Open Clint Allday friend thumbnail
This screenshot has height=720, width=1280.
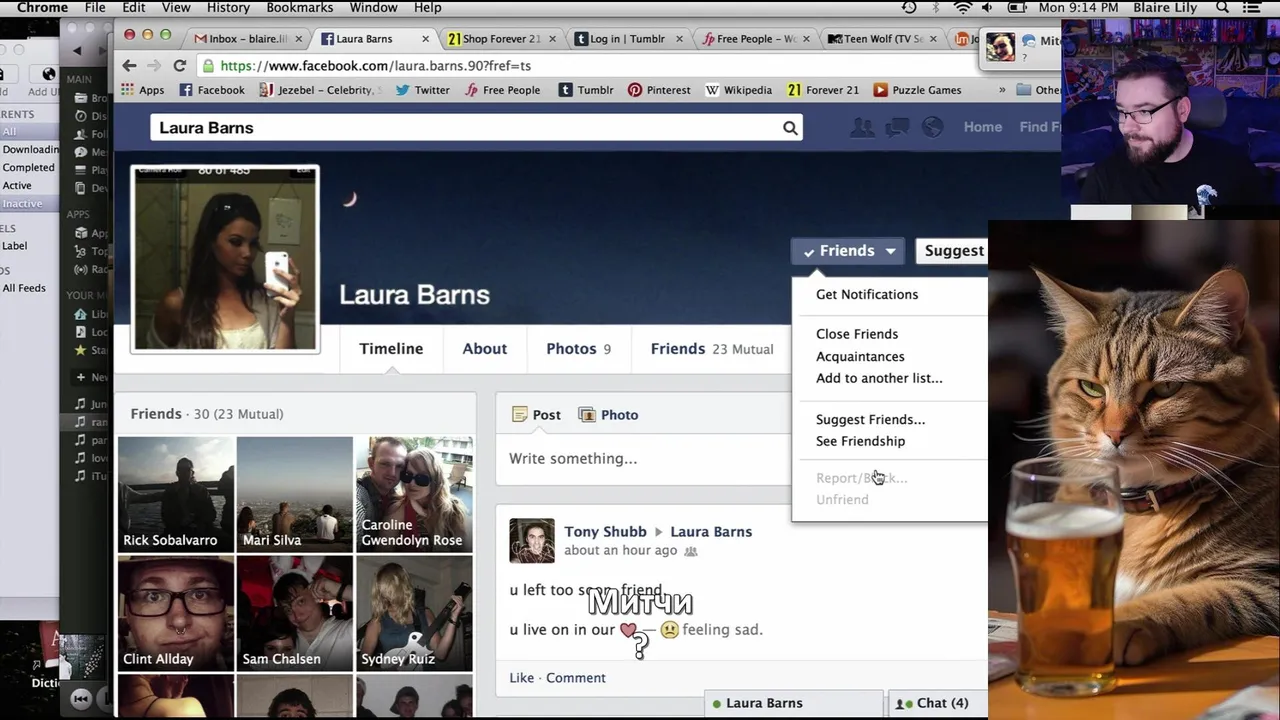click(x=176, y=613)
